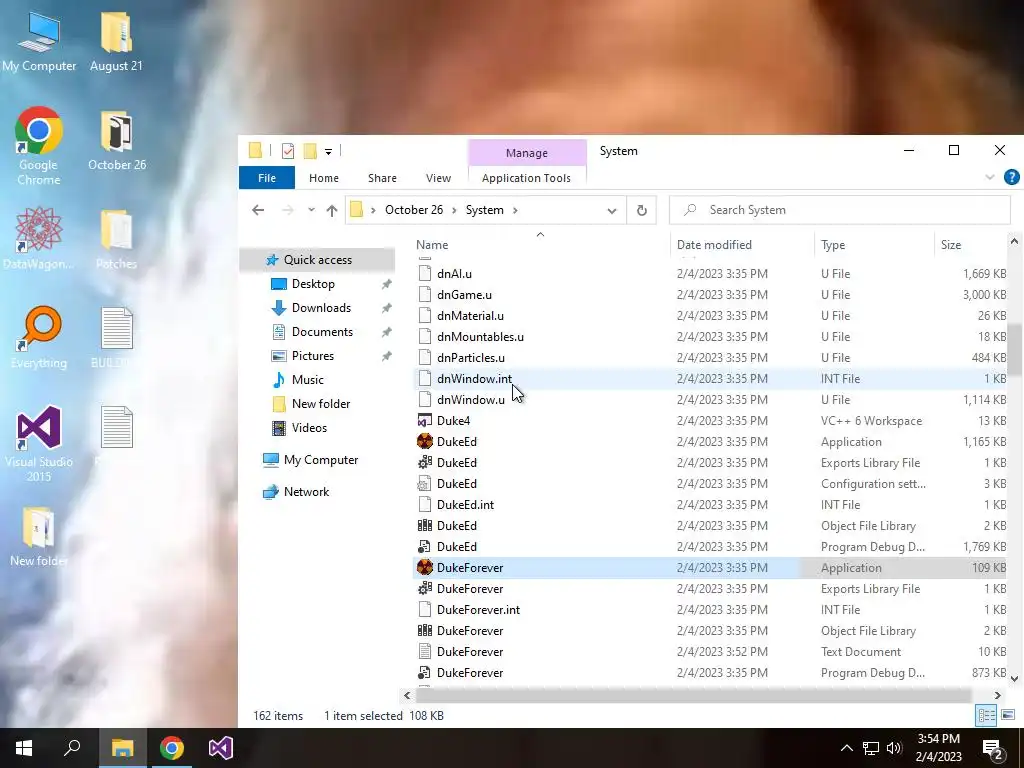Open the August 21 desktop folder
The height and width of the screenshot is (768, 1024).
click(x=116, y=40)
